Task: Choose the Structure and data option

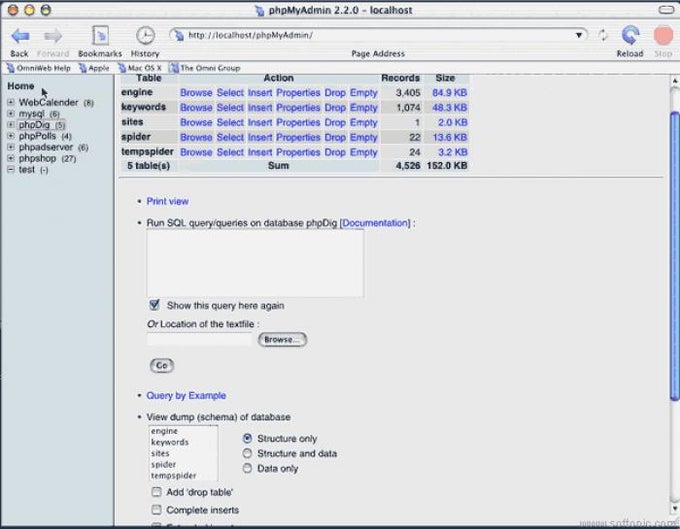Action: [x=247, y=454]
